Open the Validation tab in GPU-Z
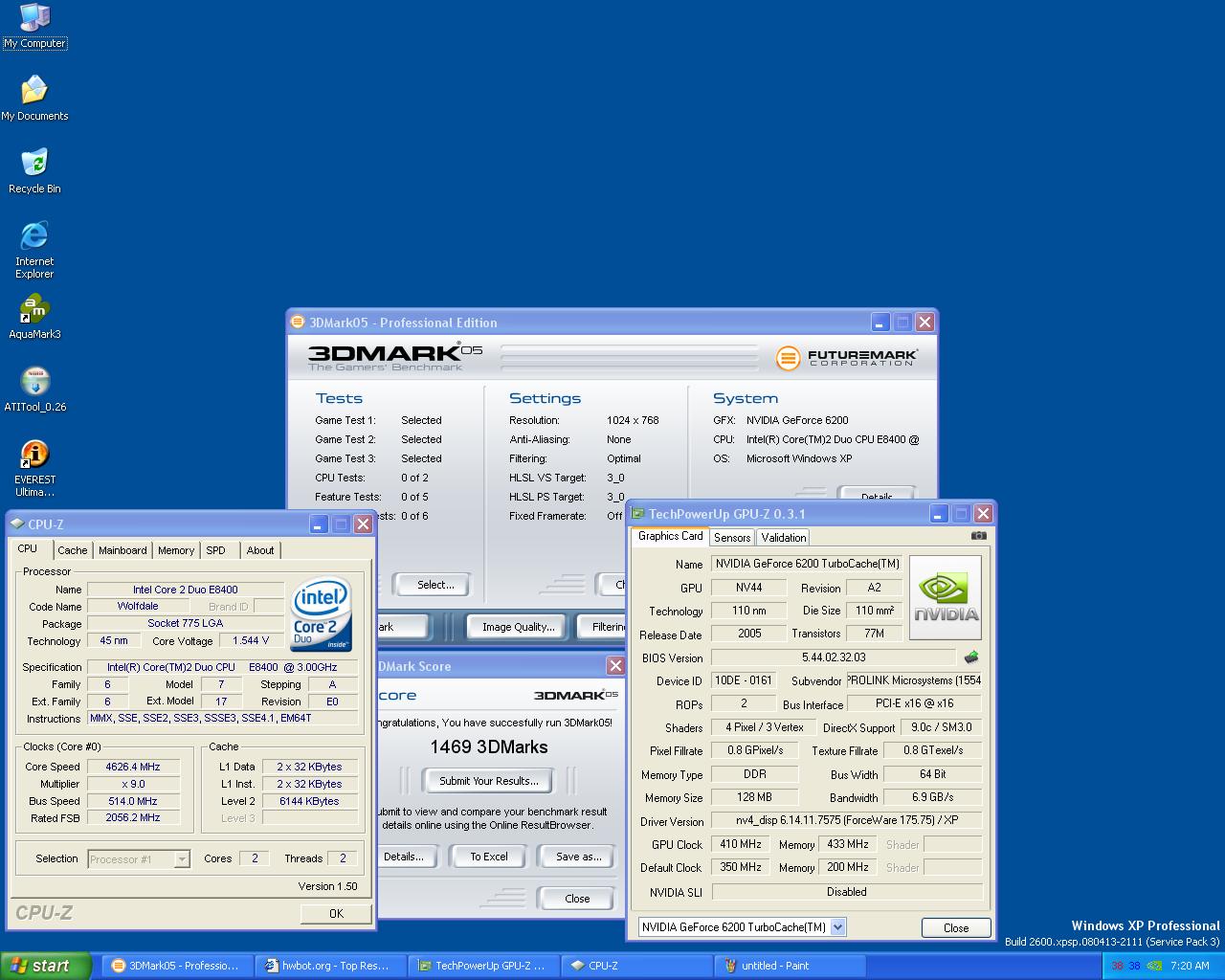This screenshot has height=980, width=1225. coord(784,538)
